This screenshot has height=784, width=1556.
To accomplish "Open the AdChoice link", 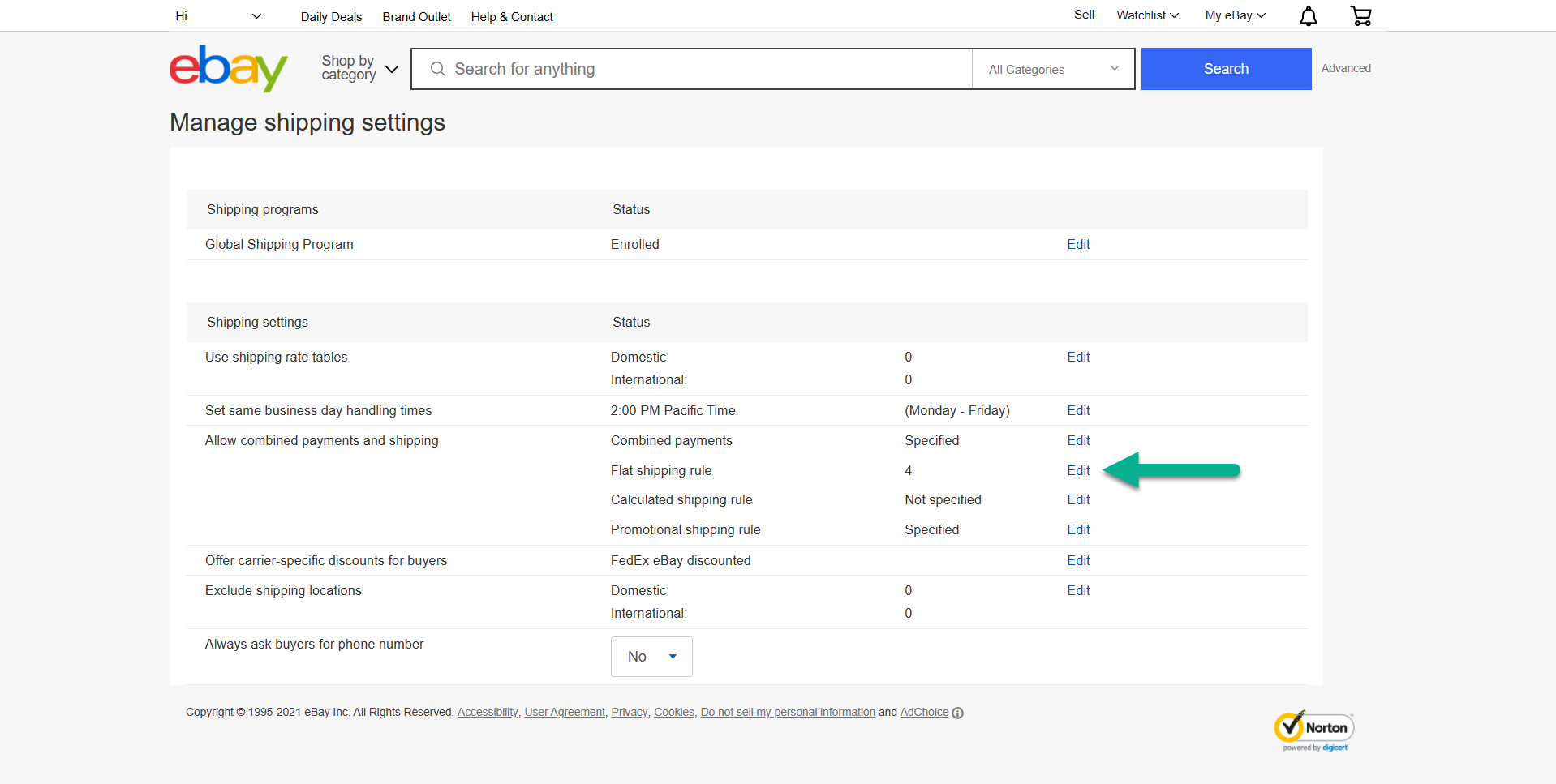I will pos(924,712).
